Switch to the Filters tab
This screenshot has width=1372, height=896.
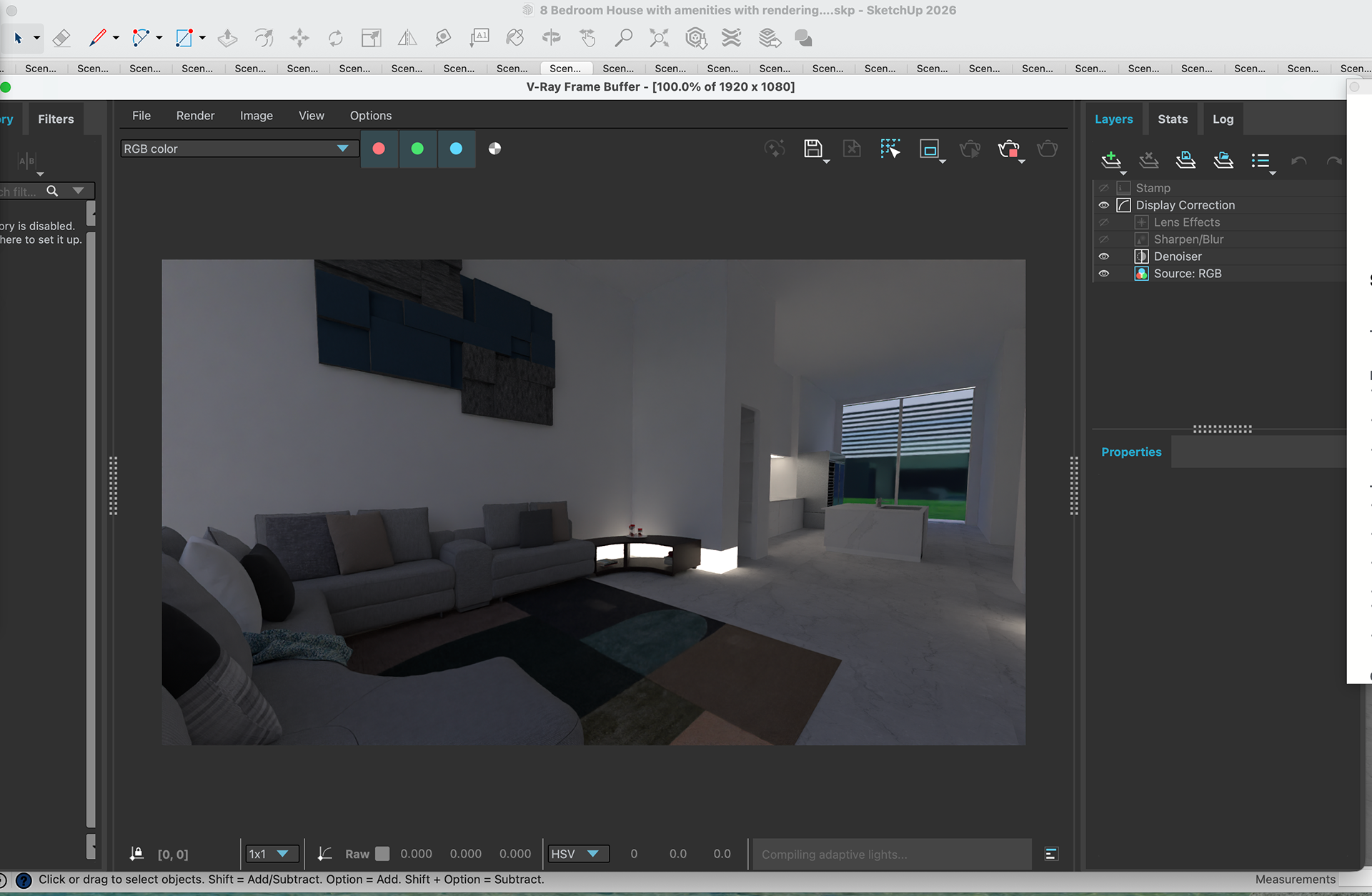(56, 119)
